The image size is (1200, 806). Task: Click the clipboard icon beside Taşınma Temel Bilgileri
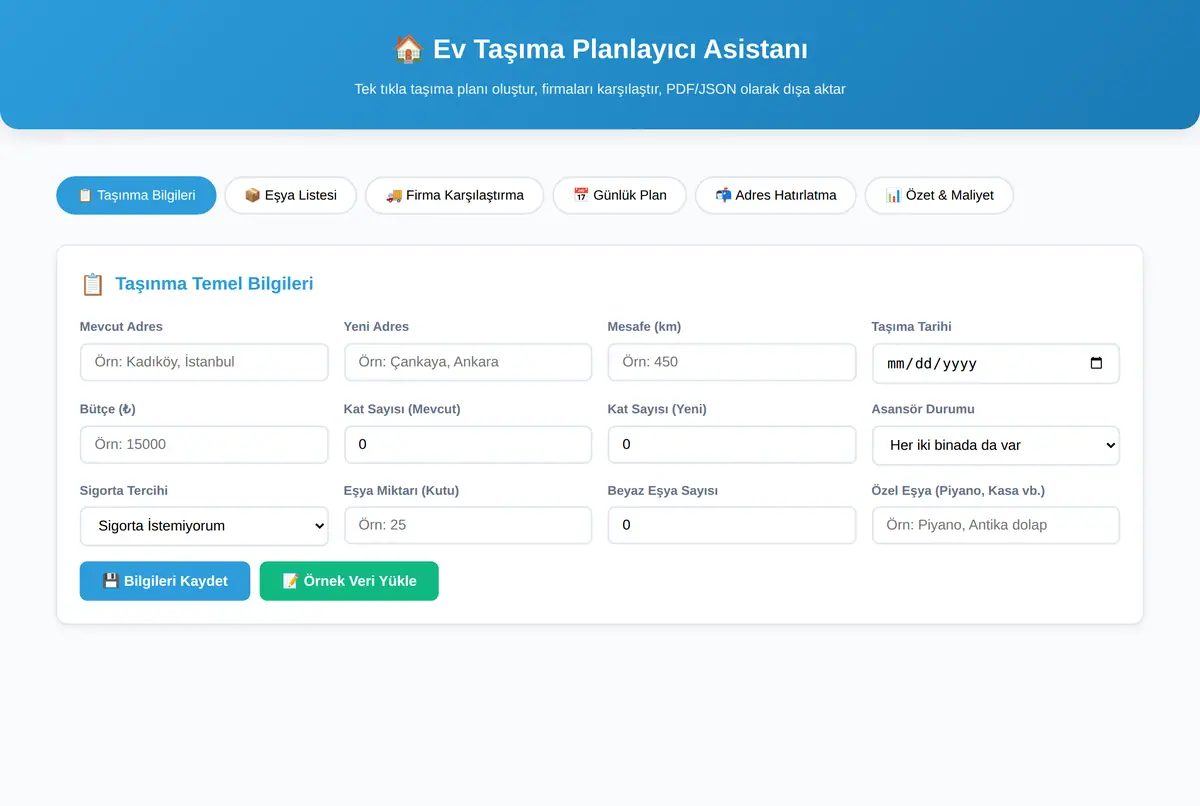click(92, 284)
